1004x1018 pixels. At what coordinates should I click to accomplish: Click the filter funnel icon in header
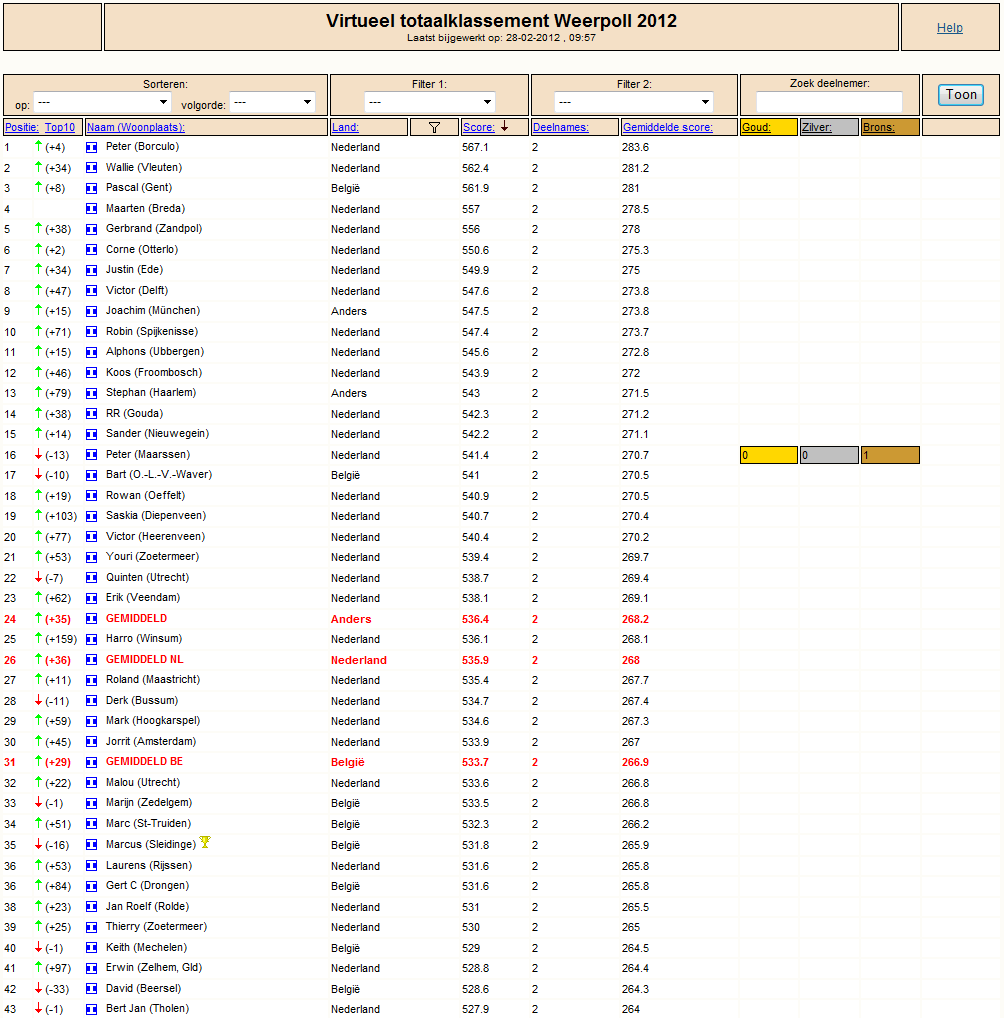(x=434, y=127)
